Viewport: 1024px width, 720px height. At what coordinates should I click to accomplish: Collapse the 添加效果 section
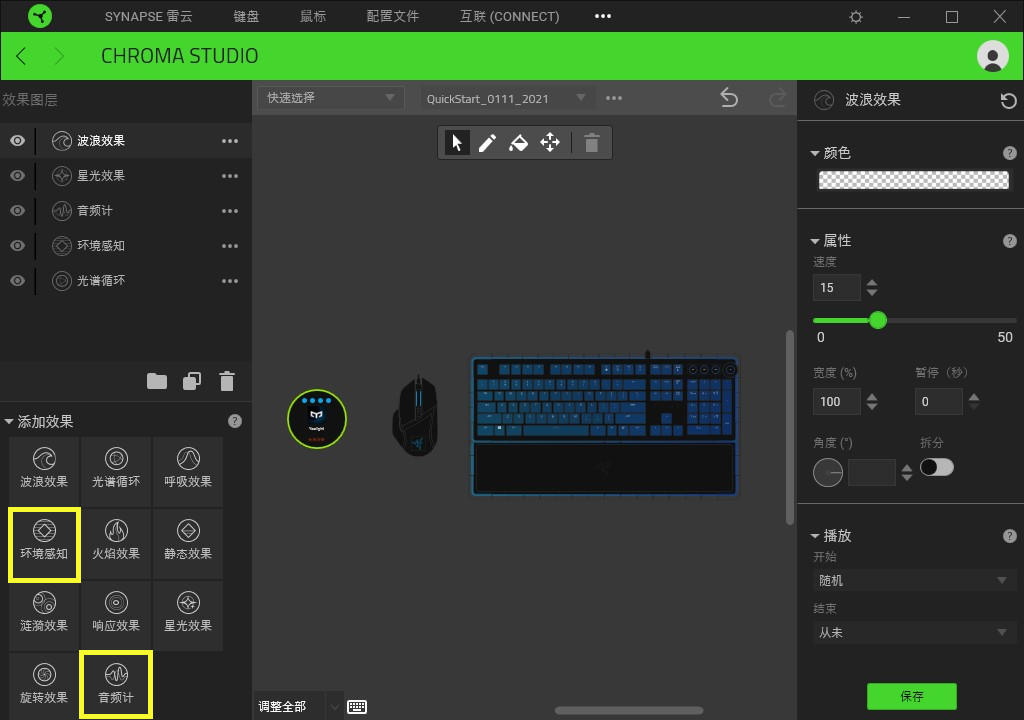pos(9,421)
